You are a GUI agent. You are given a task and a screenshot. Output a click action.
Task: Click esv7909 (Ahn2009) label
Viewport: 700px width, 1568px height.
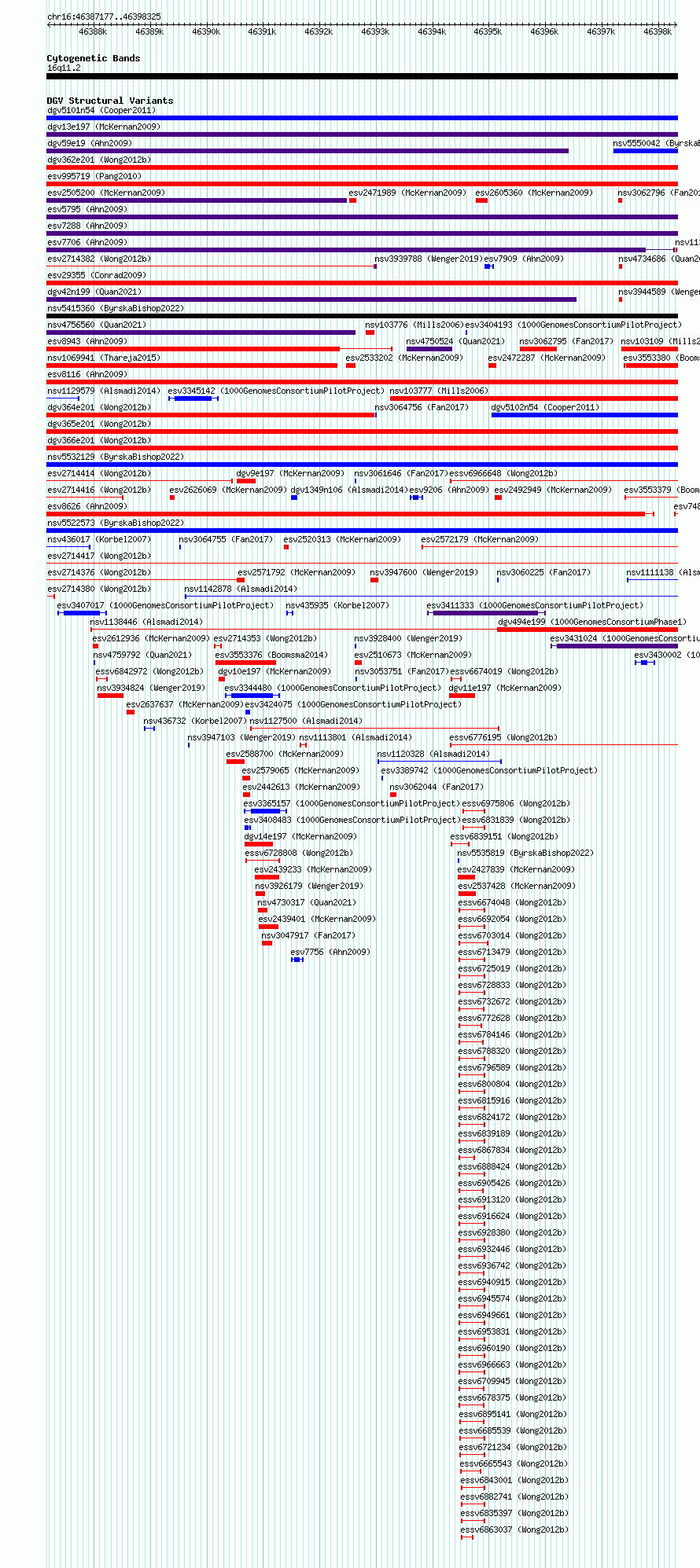tap(524, 259)
